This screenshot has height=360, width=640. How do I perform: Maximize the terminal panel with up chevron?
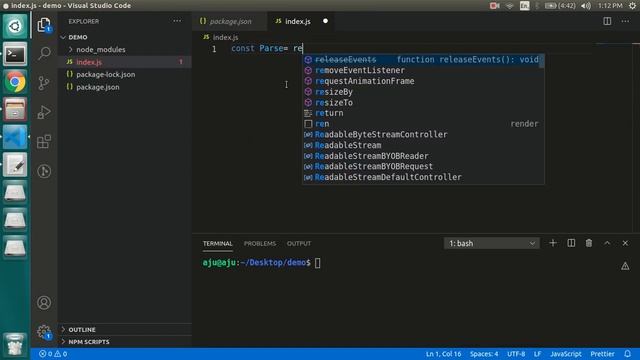(607, 243)
